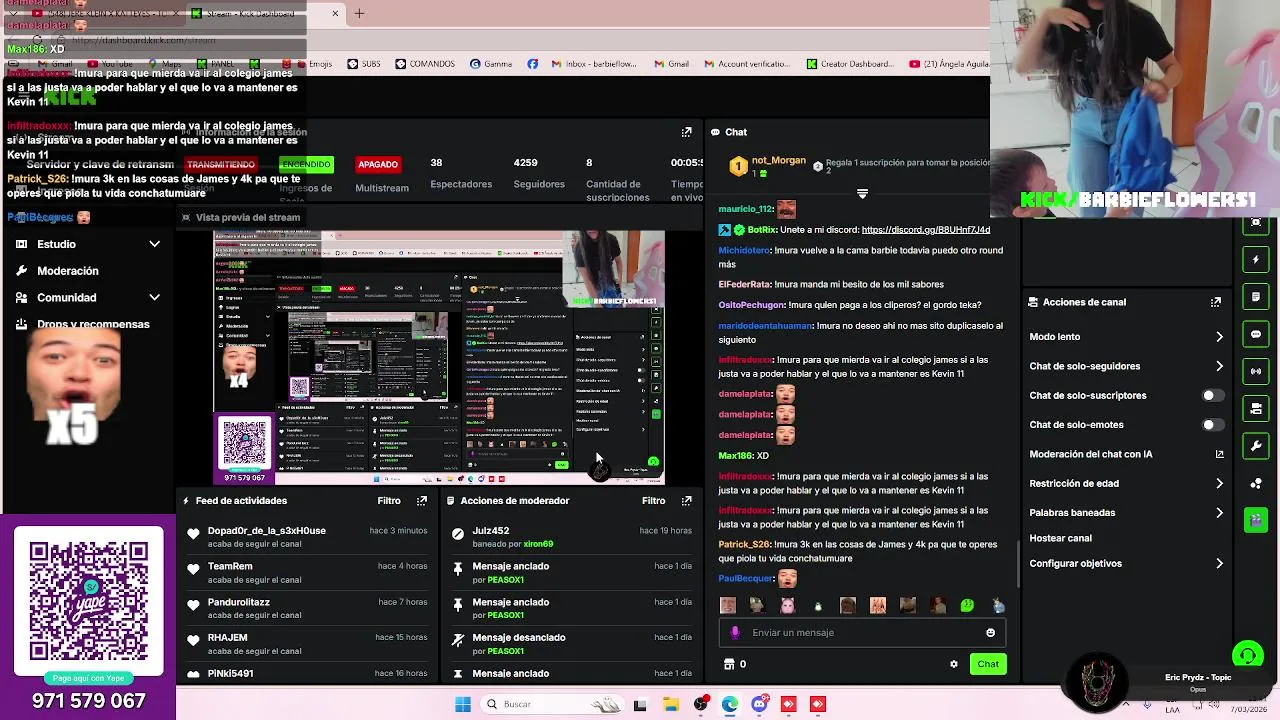The height and width of the screenshot is (720, 1280).
Task: Toggle Chat de solo-suscriptores switch
Action: [1212, 396]
